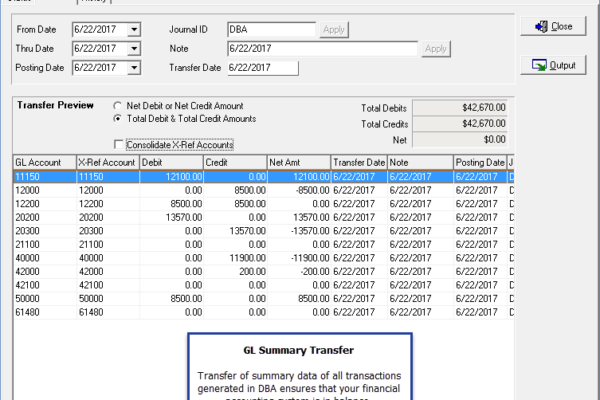Enable Consolidate X-Ref Accounts checkbox
Image resolution: width=600 pixels, height=400 pixels.
click(x=119, y=144)
